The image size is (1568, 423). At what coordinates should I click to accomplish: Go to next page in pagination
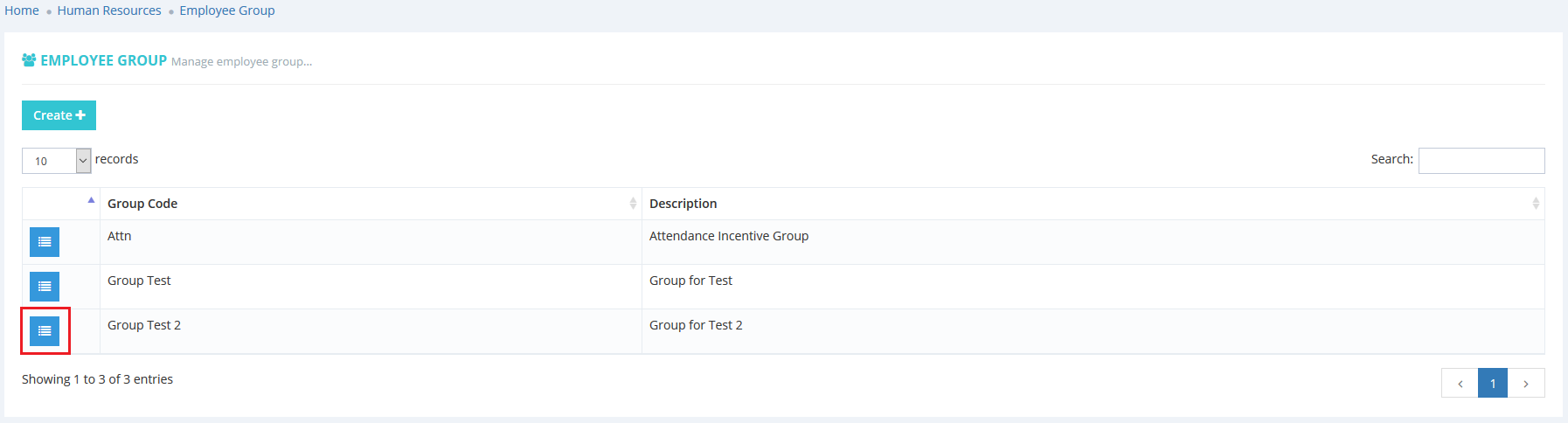point(1526,383)
